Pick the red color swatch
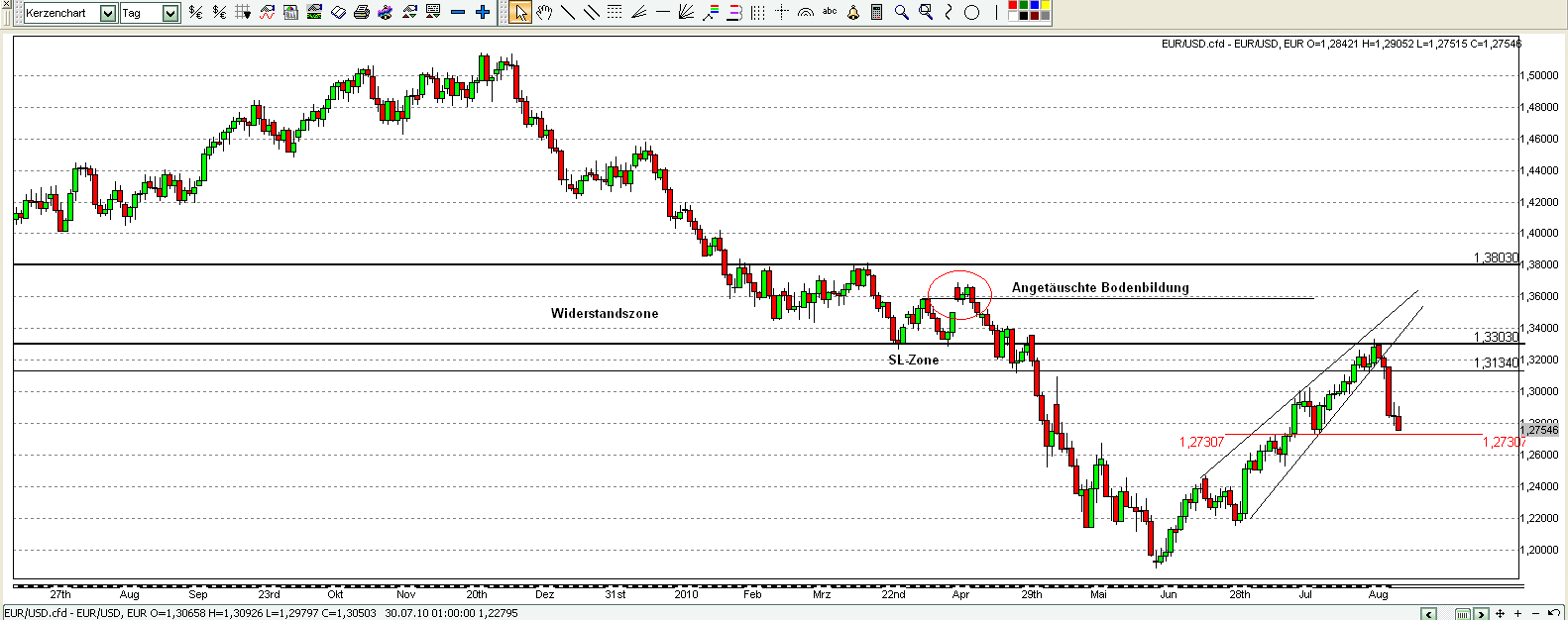This screenshot has width=1568, height=620. coord(1013,7)
